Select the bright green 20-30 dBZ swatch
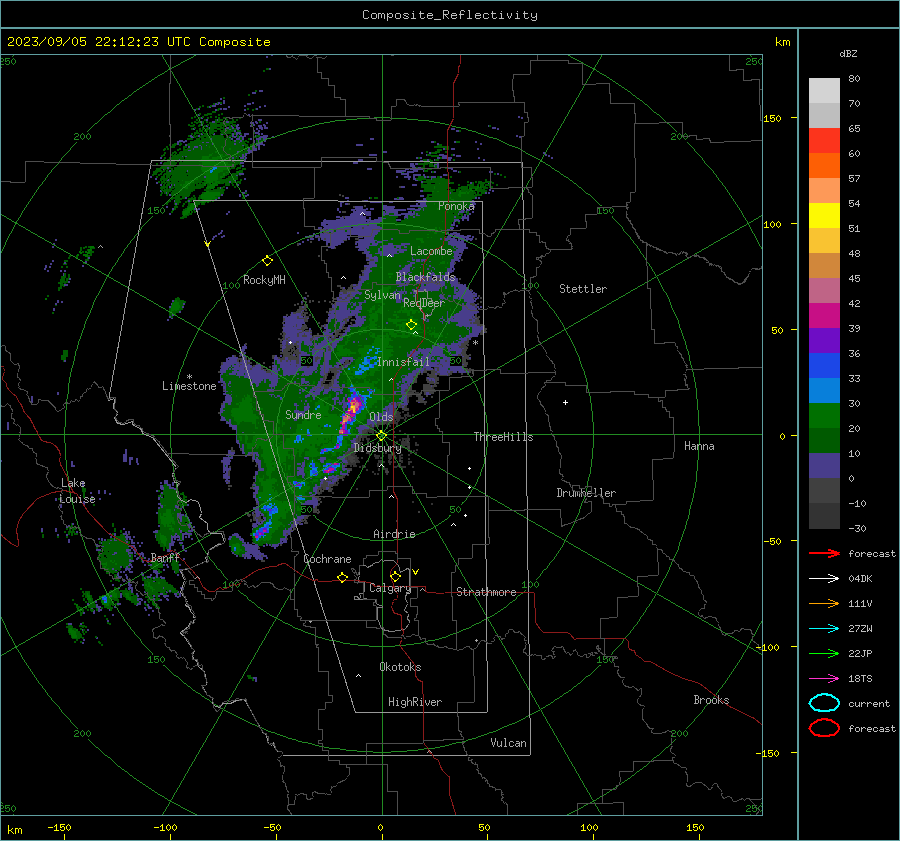Viewport: 900px width, 841px height. 824,416
